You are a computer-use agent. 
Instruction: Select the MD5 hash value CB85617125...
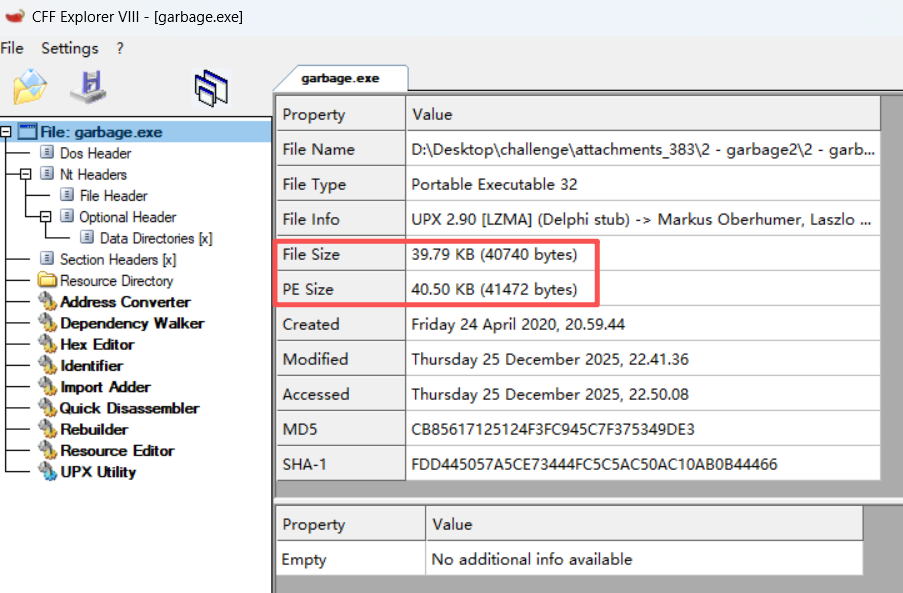point(643,429)
